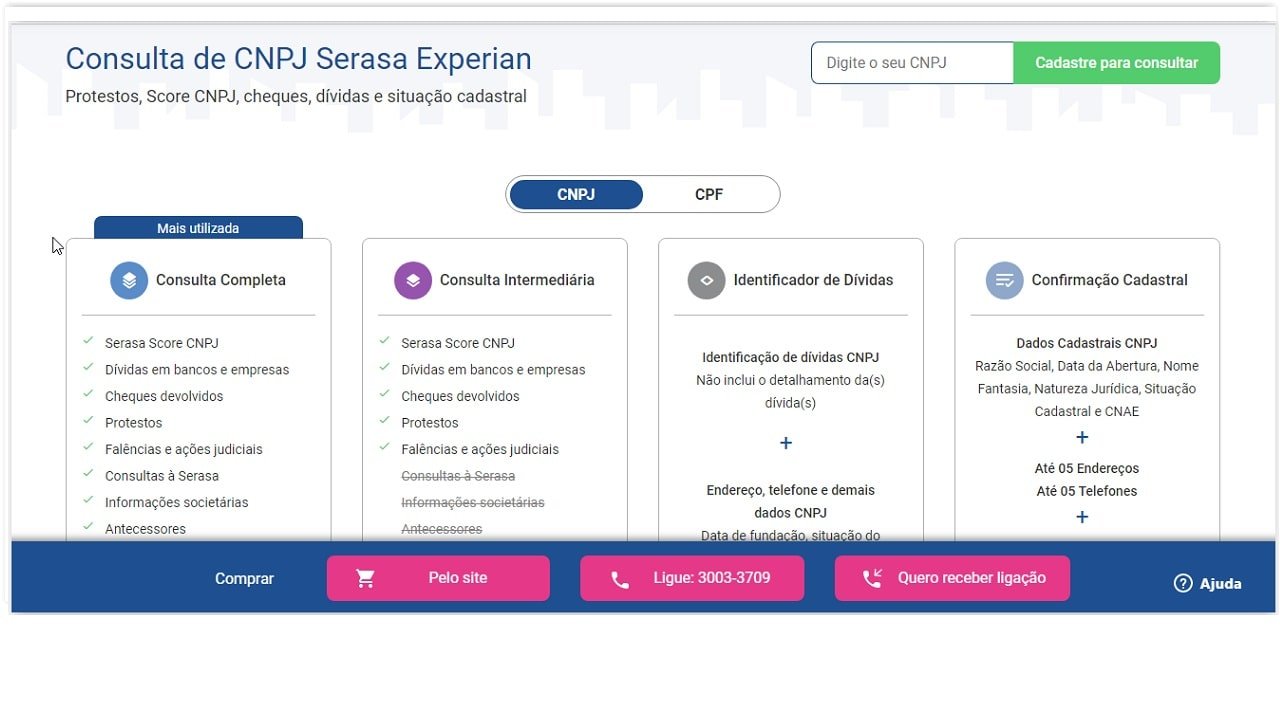The height and width of the screenshot is (720, 1280).
Task: Select the Consulta Intermediária diamond icon
Action: pos(413,280)
